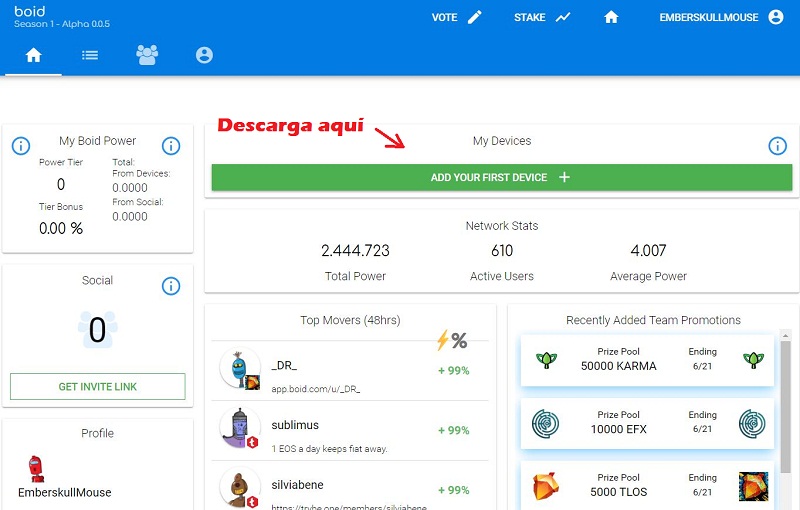The width and height of the screenshot is (800, 510).
Task: Click the Social team paw counter icon
Action: pyautogui.click(x=97, y=329)
